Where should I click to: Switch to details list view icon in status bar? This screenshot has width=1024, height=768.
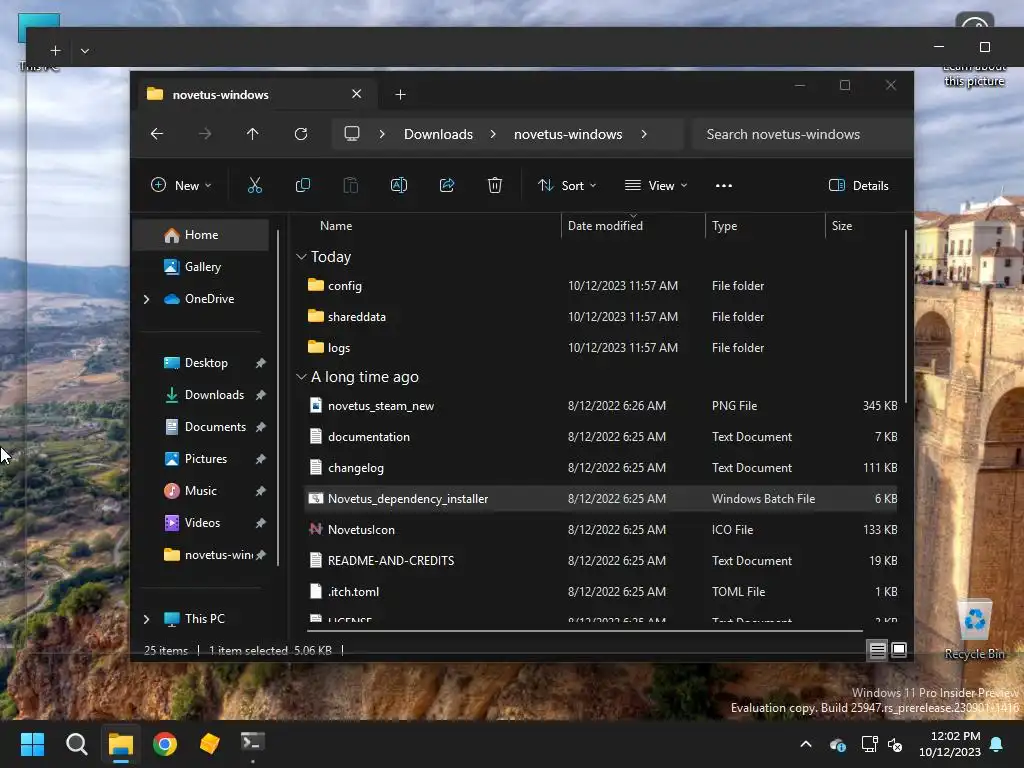pyautogui.click(x=878, y=650)
